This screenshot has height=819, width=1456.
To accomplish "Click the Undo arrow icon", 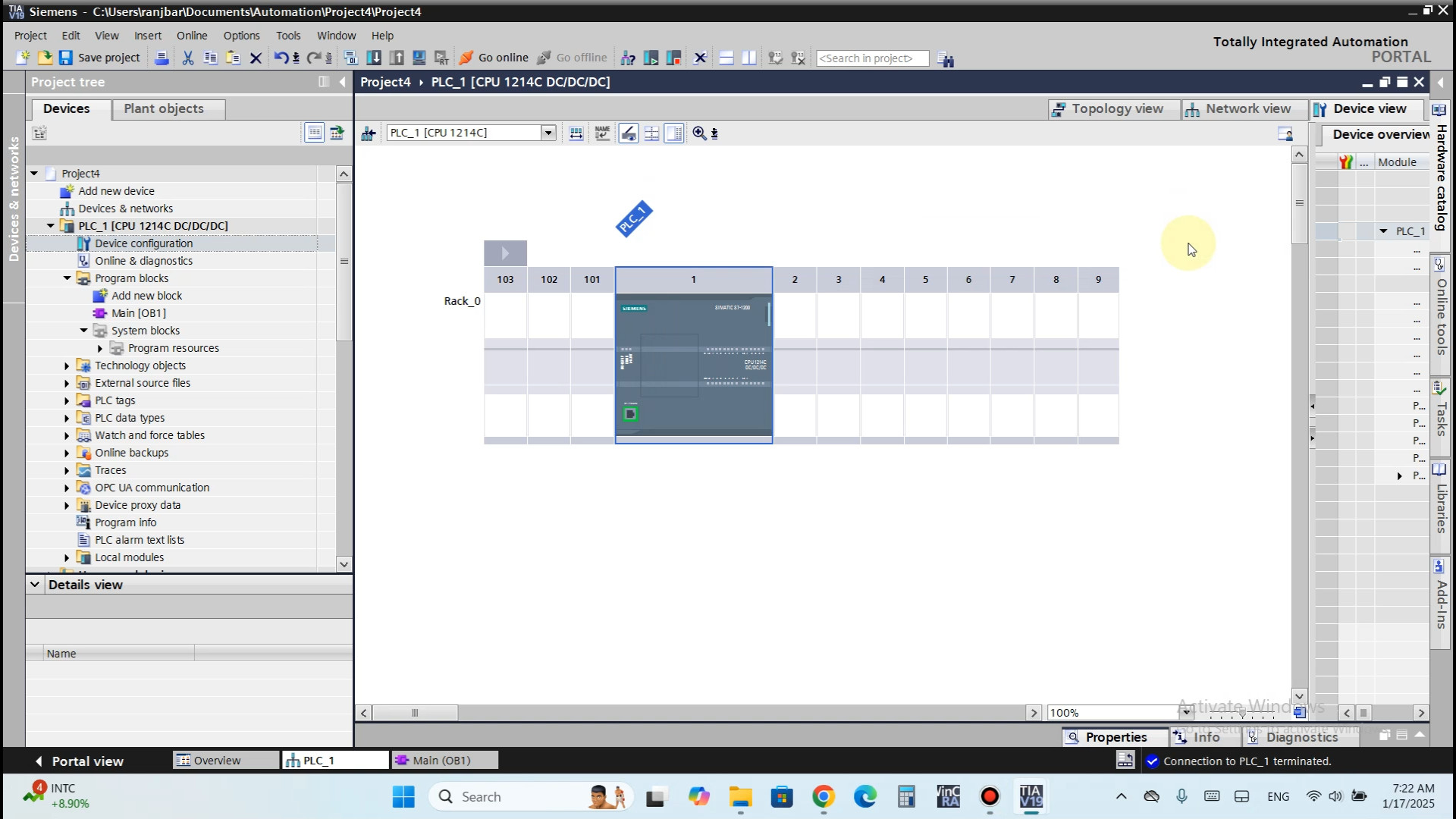I will 281,58.
